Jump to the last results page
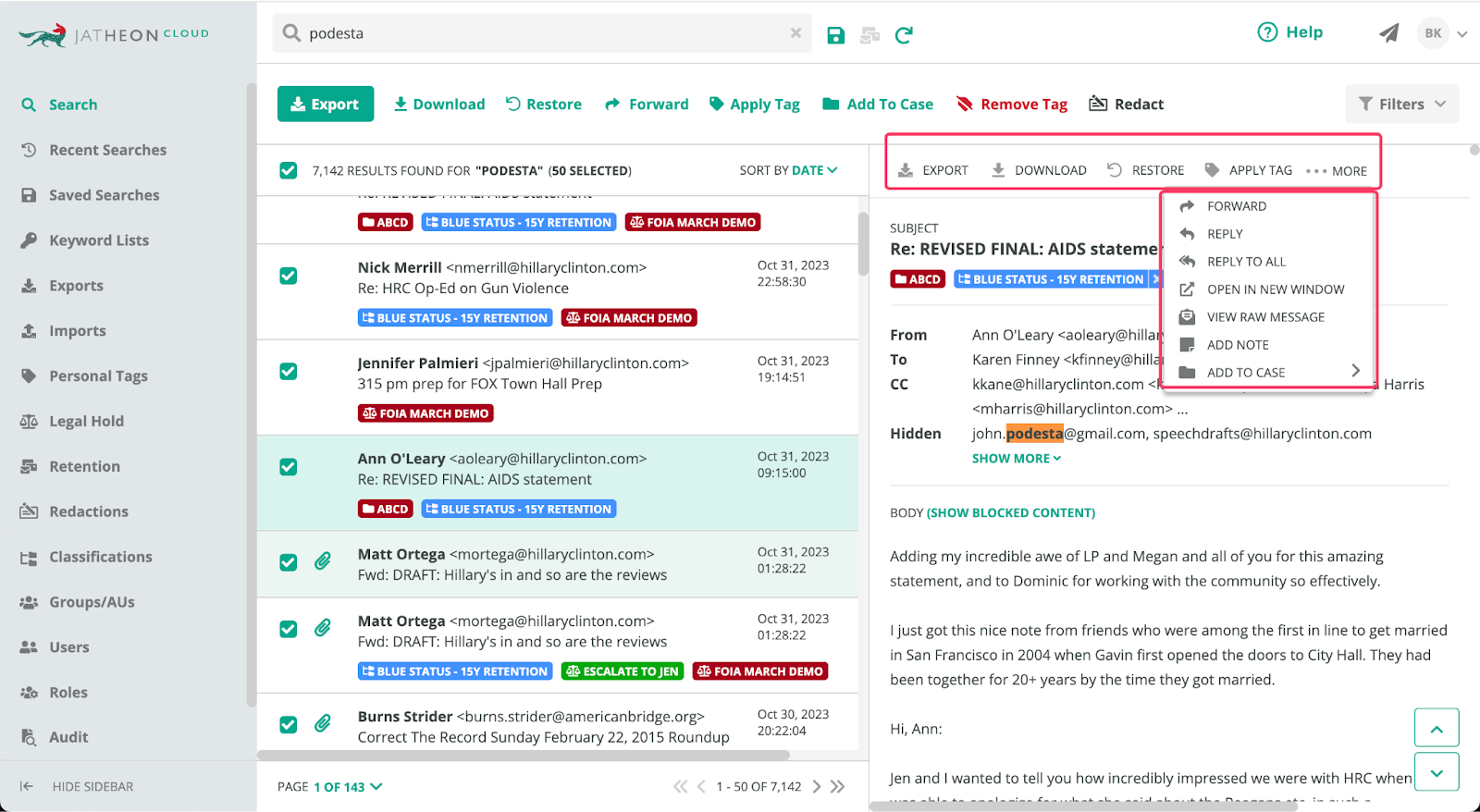This screenshot has width=1480, height=812. tap(837, 787)
